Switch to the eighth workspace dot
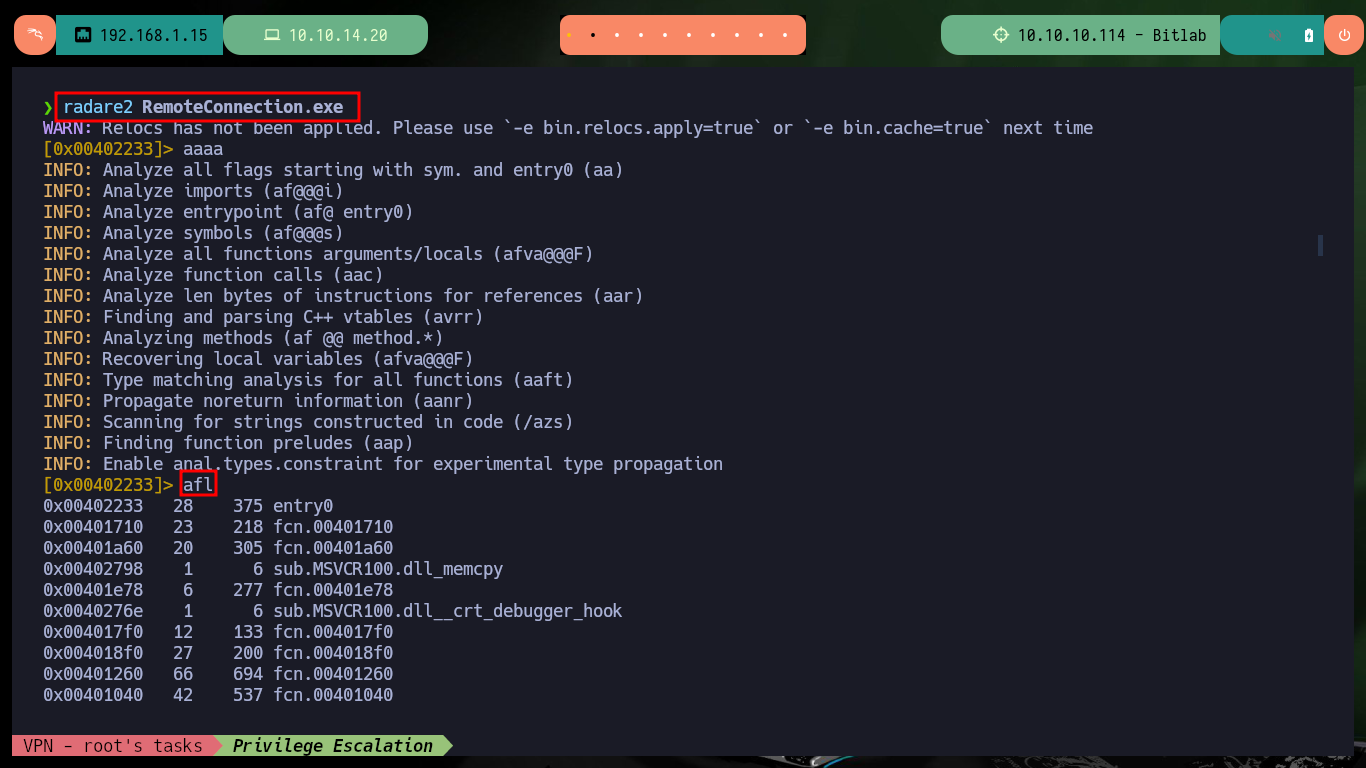Viewport: 1366px width, 768px height. 737,35
